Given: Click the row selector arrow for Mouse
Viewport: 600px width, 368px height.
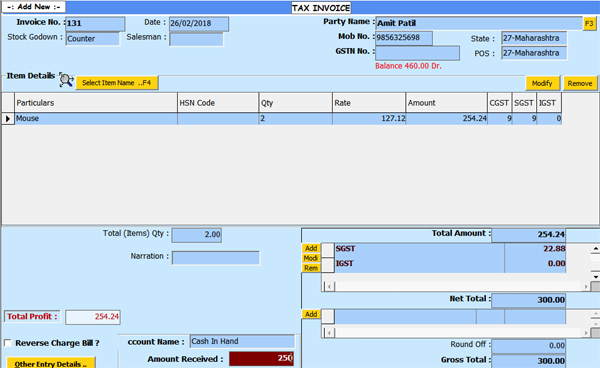Looking at the screenshot, I should click(x=8, y=119).
